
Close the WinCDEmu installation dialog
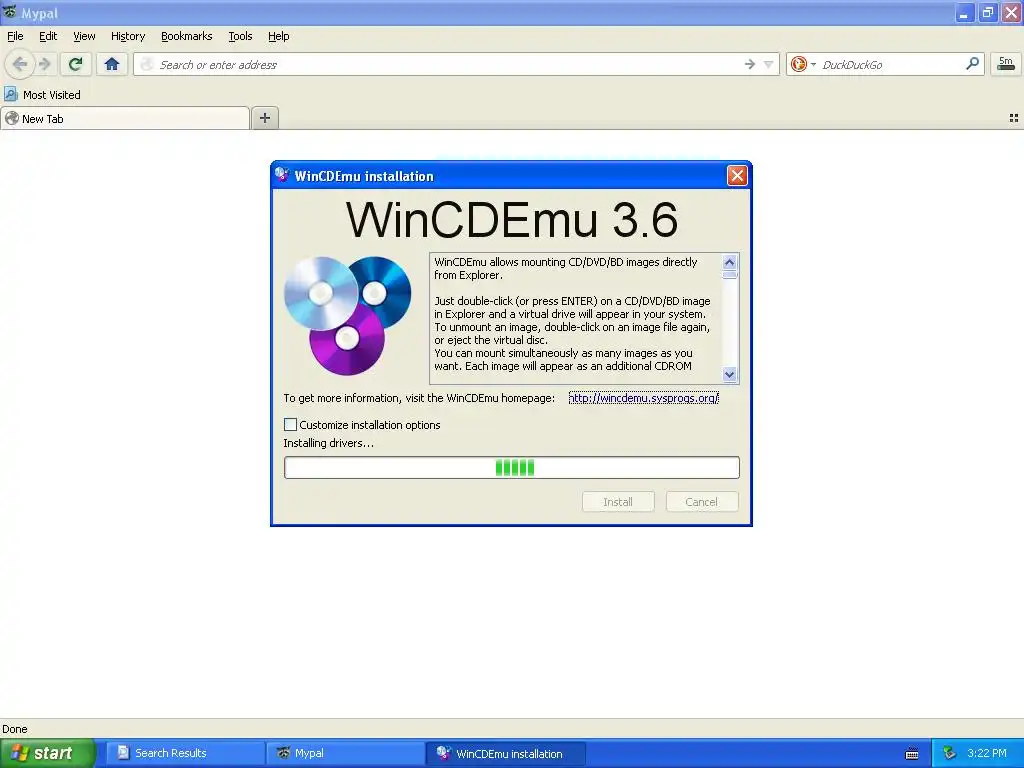click(x=737, y=175)
